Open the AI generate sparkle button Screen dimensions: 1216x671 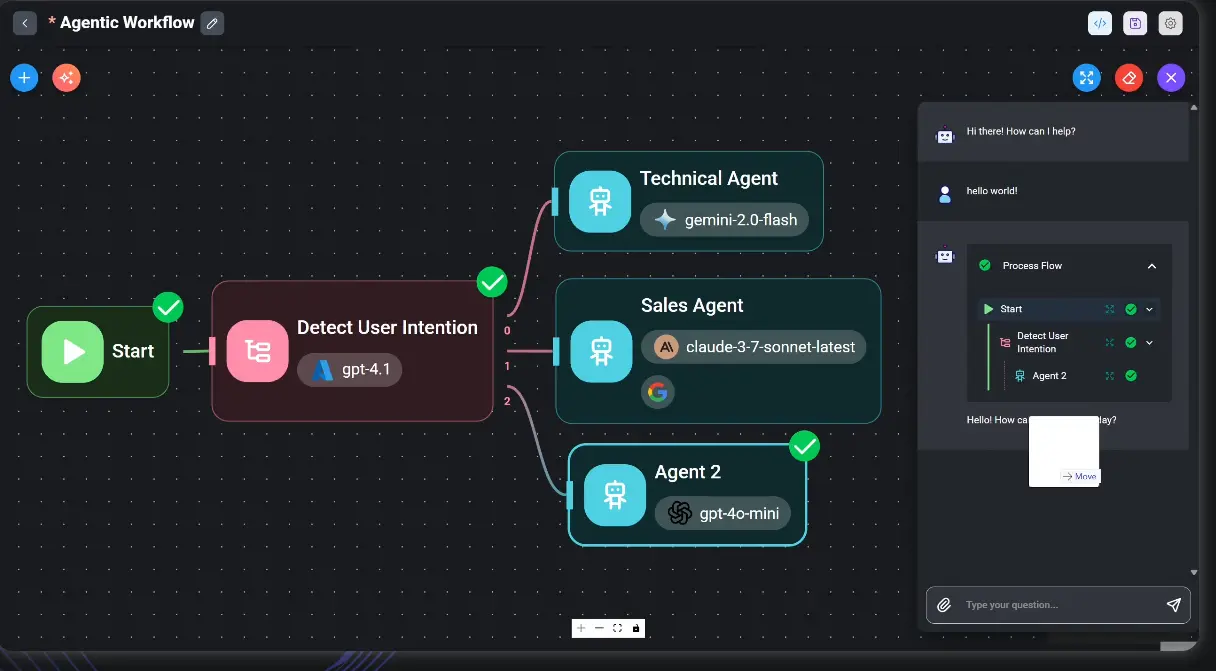coord(66,77)
